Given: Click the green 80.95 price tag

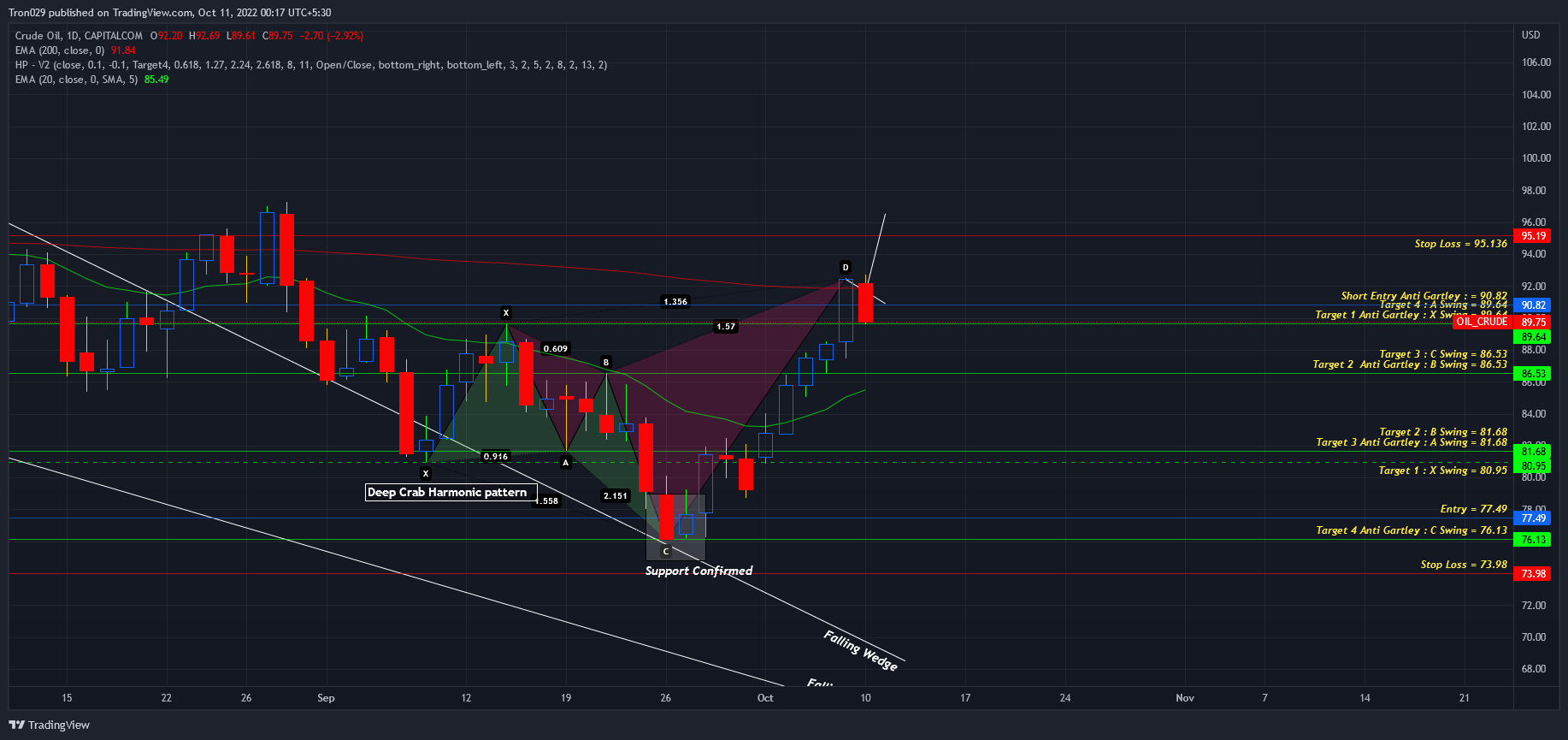Looking at the screenshot, I should (1534, 466).
